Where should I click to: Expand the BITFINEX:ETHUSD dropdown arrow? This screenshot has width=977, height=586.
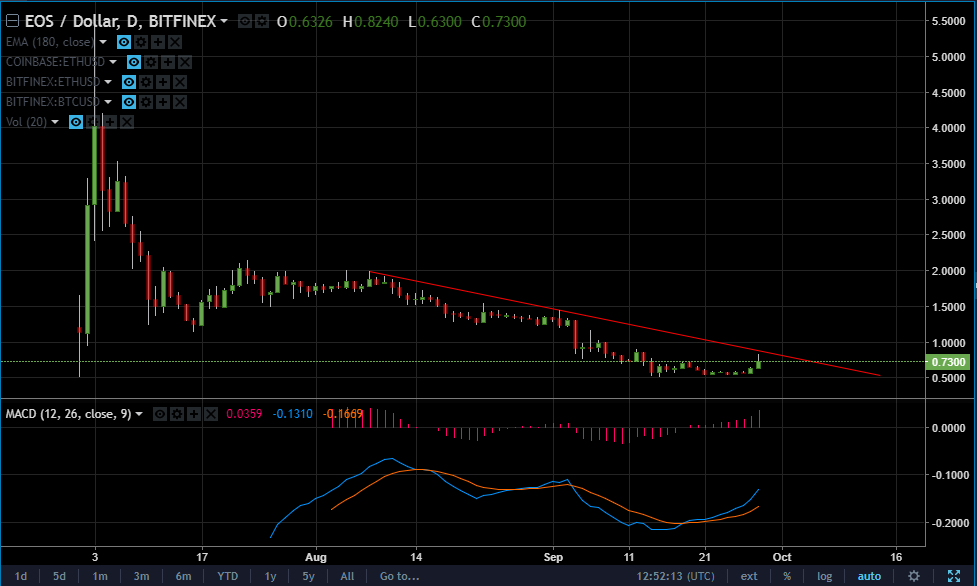click(108, 82)
